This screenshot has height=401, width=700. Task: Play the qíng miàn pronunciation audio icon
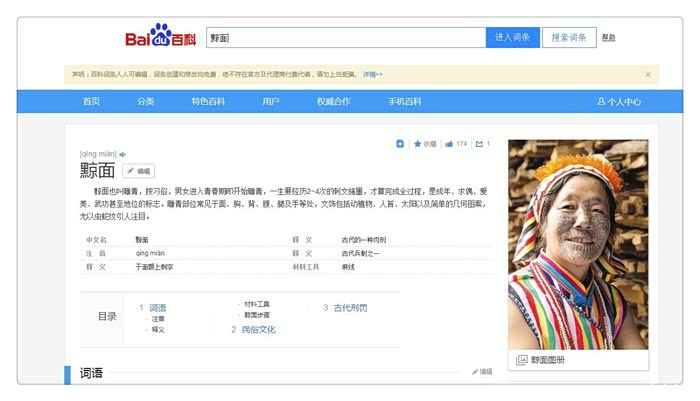click(x=123, y=154)
